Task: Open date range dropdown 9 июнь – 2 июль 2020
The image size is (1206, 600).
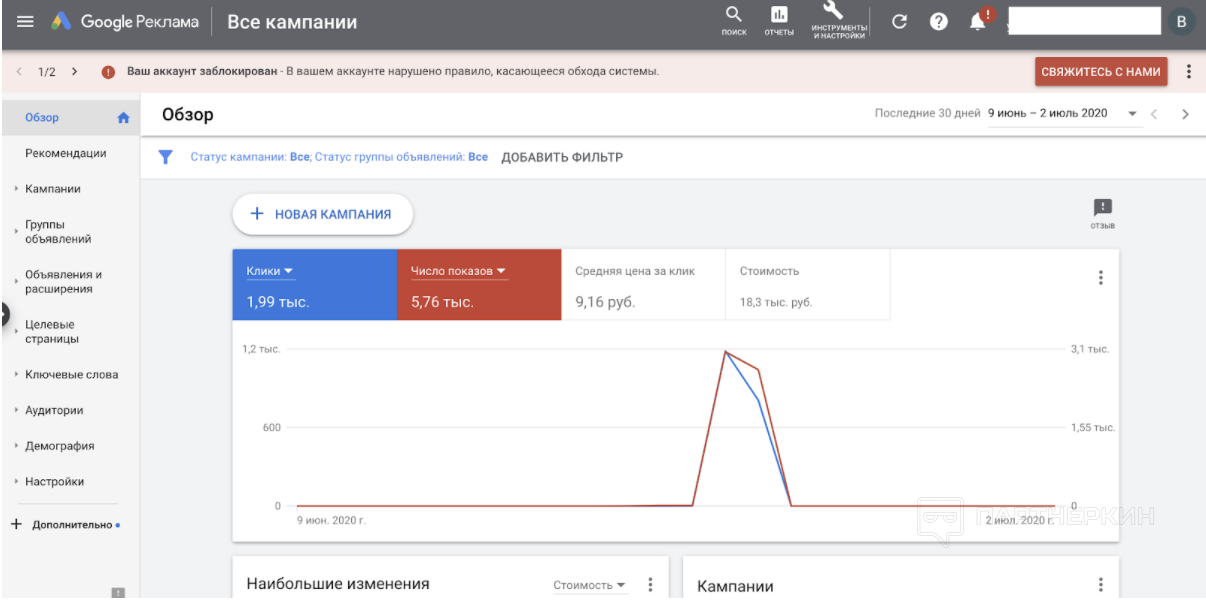Action: [1063, 114]
